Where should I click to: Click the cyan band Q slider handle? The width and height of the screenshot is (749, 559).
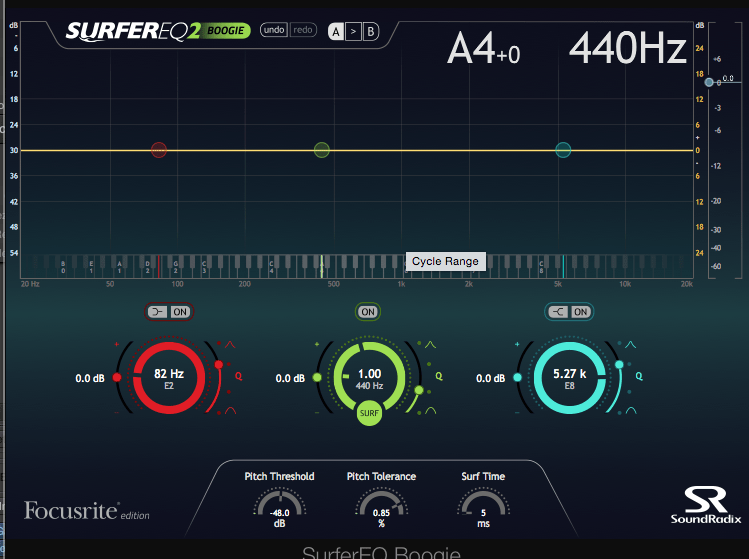click(619, 365)
